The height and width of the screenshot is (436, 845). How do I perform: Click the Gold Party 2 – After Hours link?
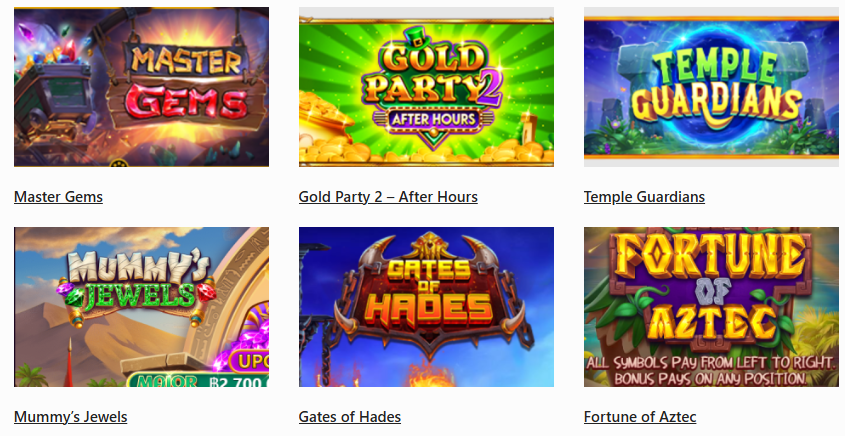pyautogui.click(x=388, y=197)
